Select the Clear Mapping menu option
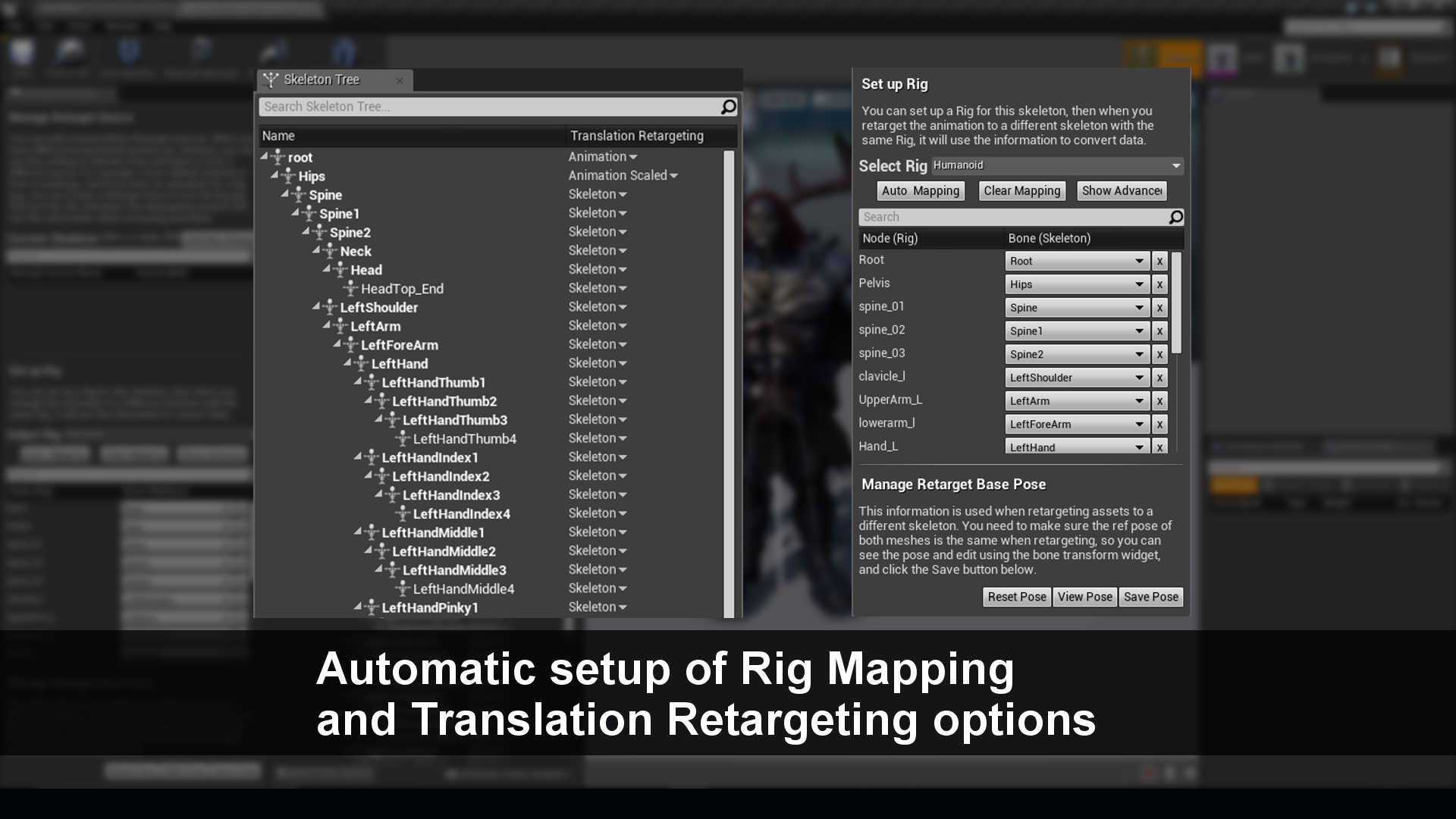1456x819 pixels. point(1021,190)
